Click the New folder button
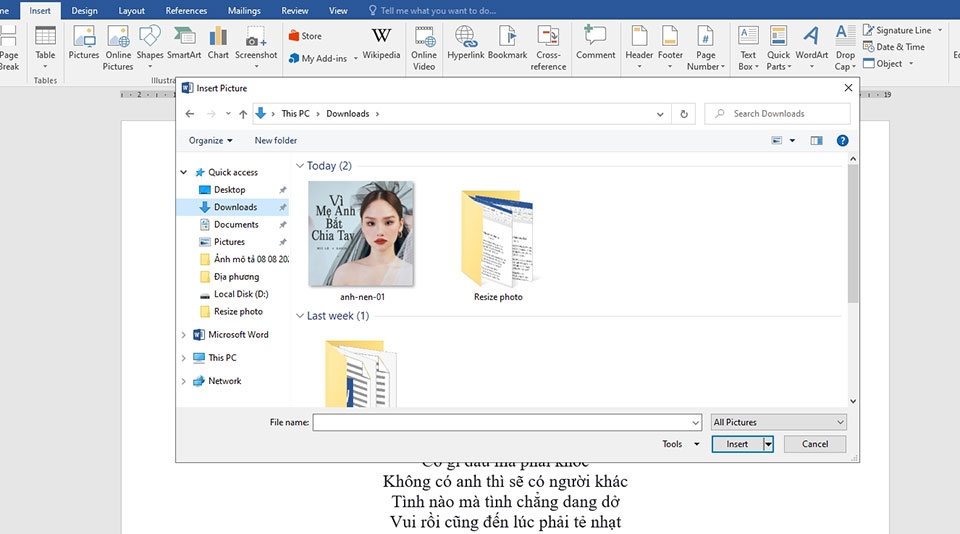 [x=276, y=141]
